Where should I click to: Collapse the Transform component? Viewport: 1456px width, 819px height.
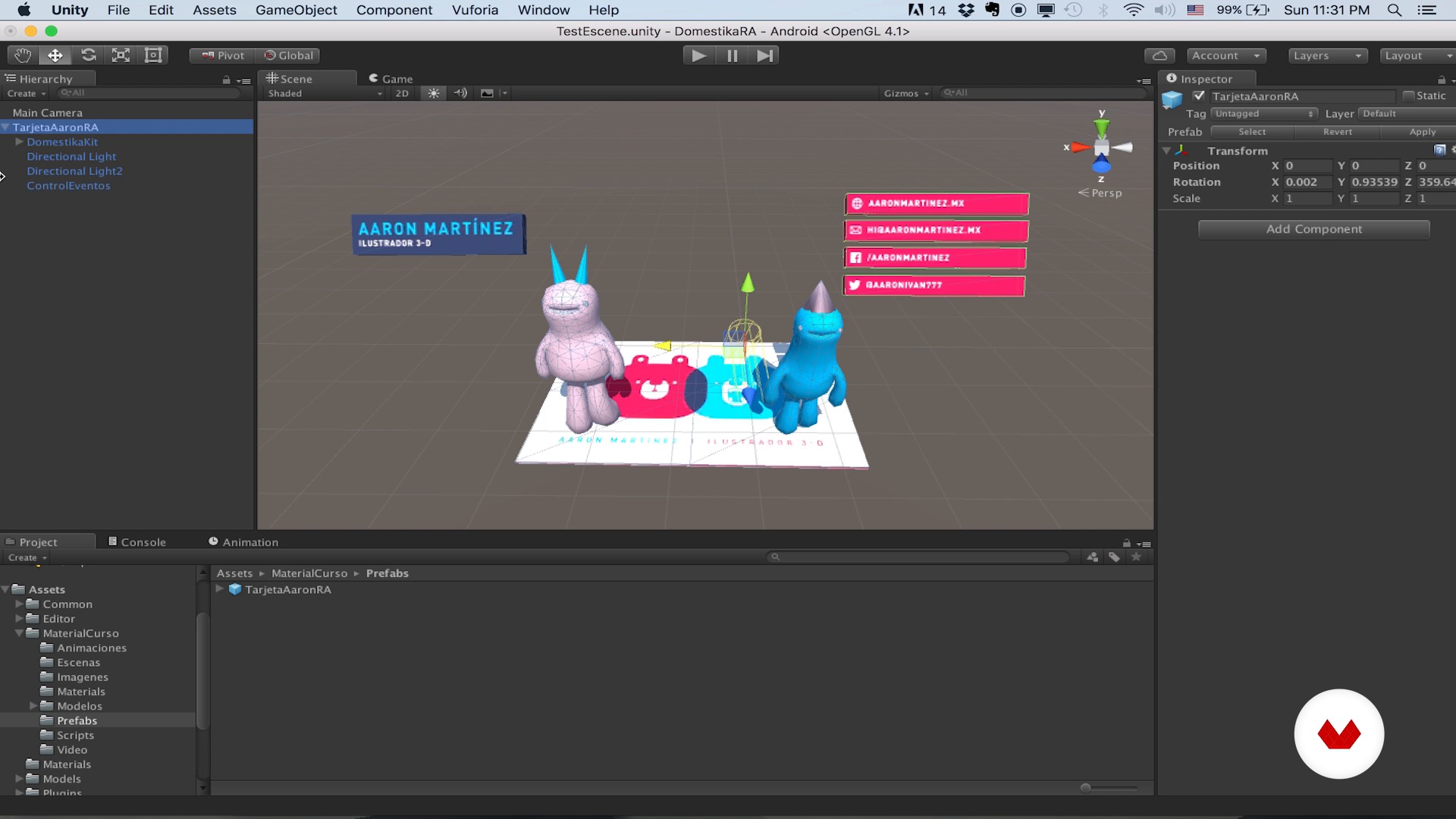click(x=1166, y=151)
